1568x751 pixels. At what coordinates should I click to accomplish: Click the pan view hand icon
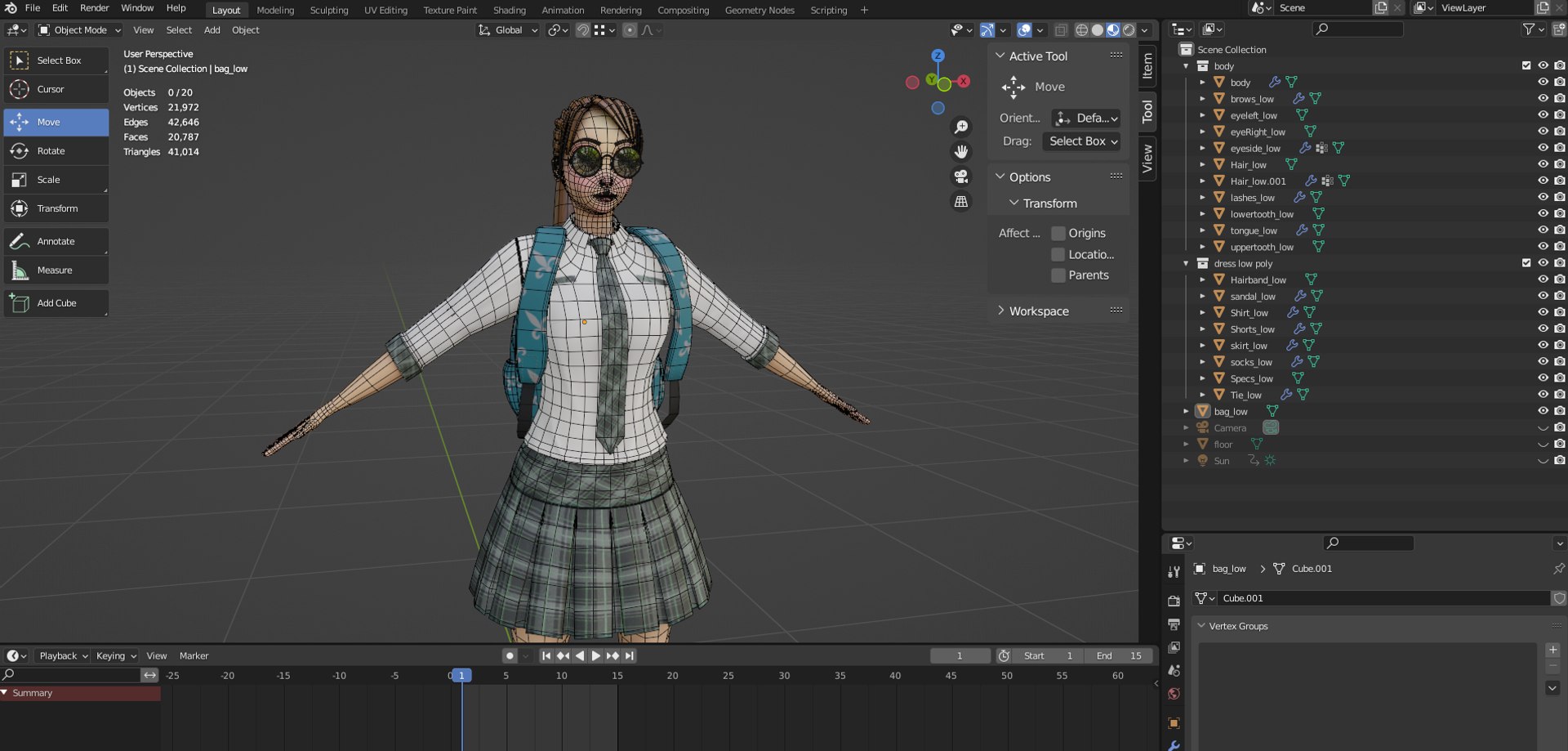click(961, 151)
